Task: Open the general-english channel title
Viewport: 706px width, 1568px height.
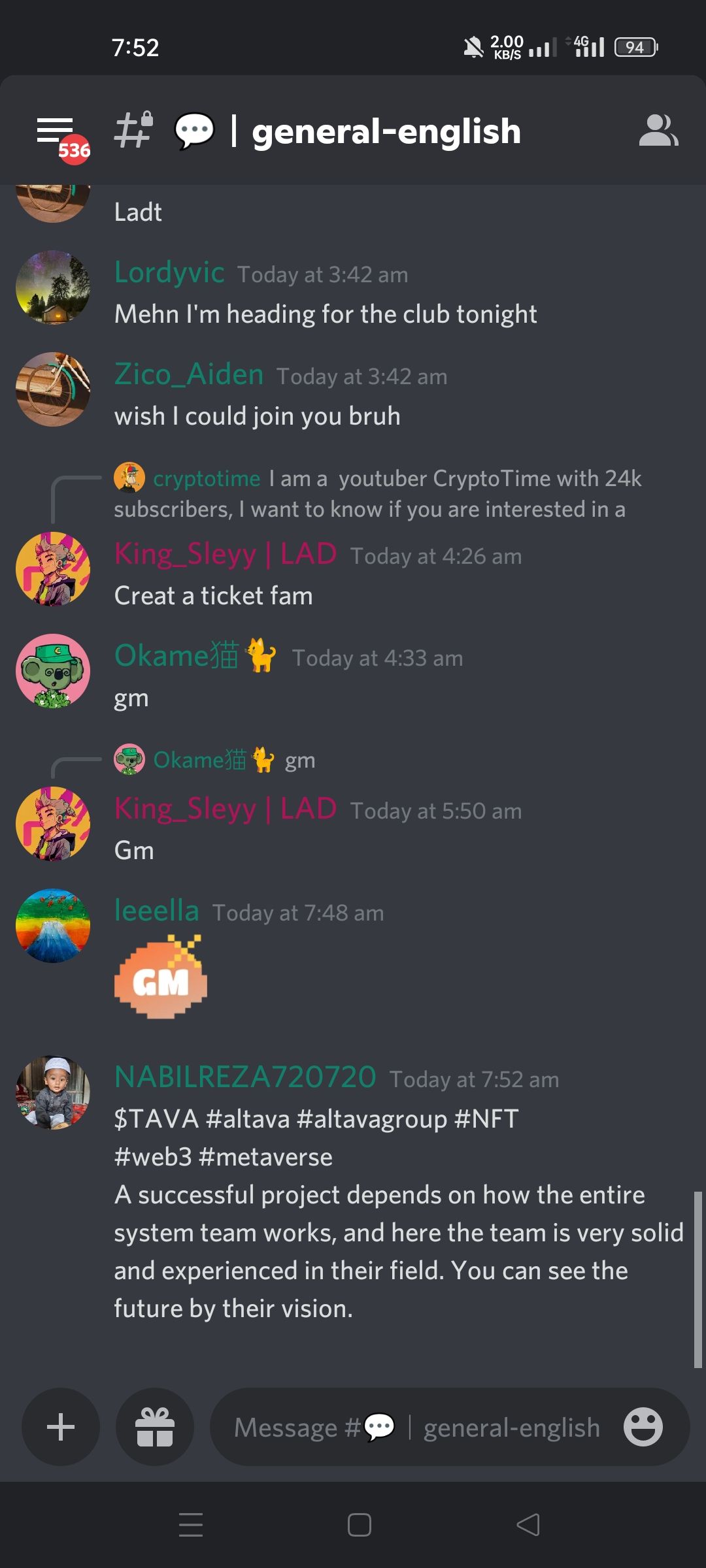Action: coord(386,131)
